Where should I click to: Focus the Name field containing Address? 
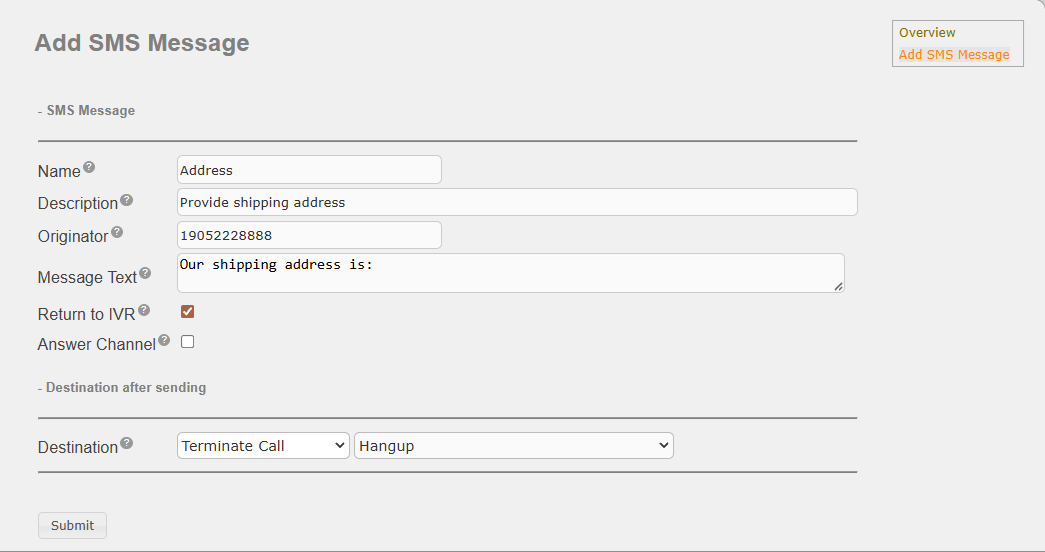pyautogui.click(x=309, y=170)
